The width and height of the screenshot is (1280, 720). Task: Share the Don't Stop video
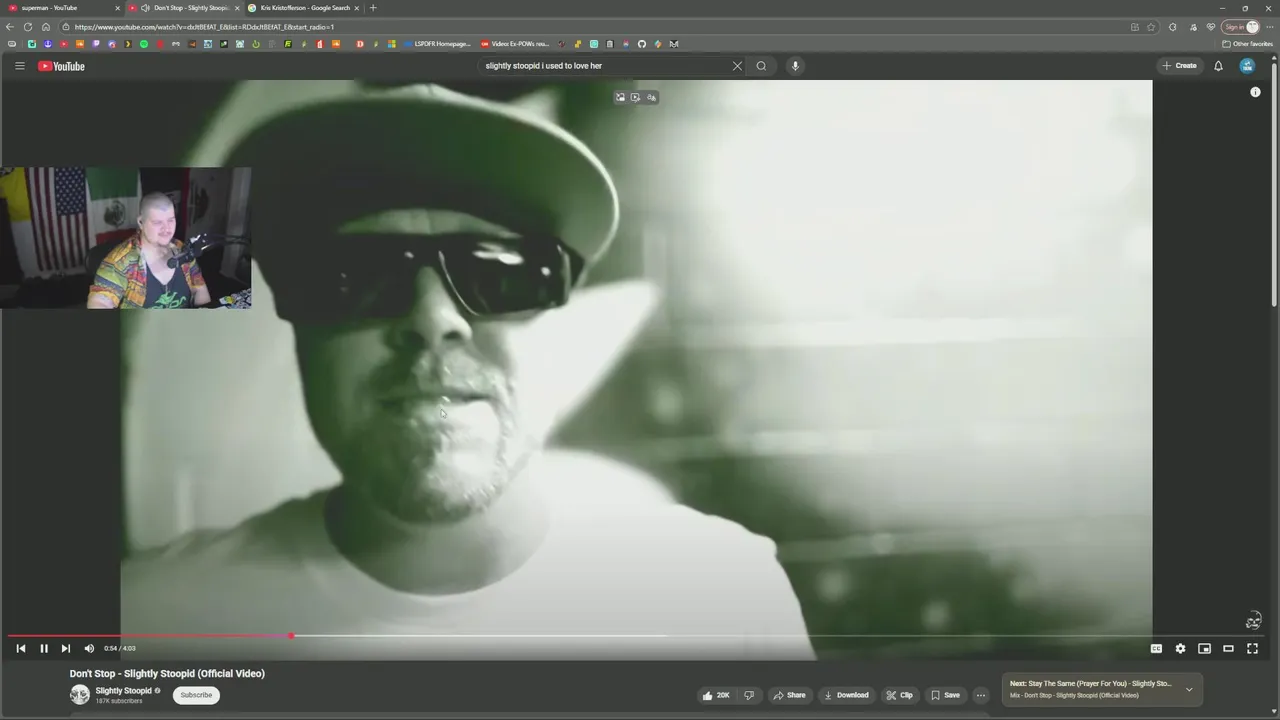tap(789, 695)
